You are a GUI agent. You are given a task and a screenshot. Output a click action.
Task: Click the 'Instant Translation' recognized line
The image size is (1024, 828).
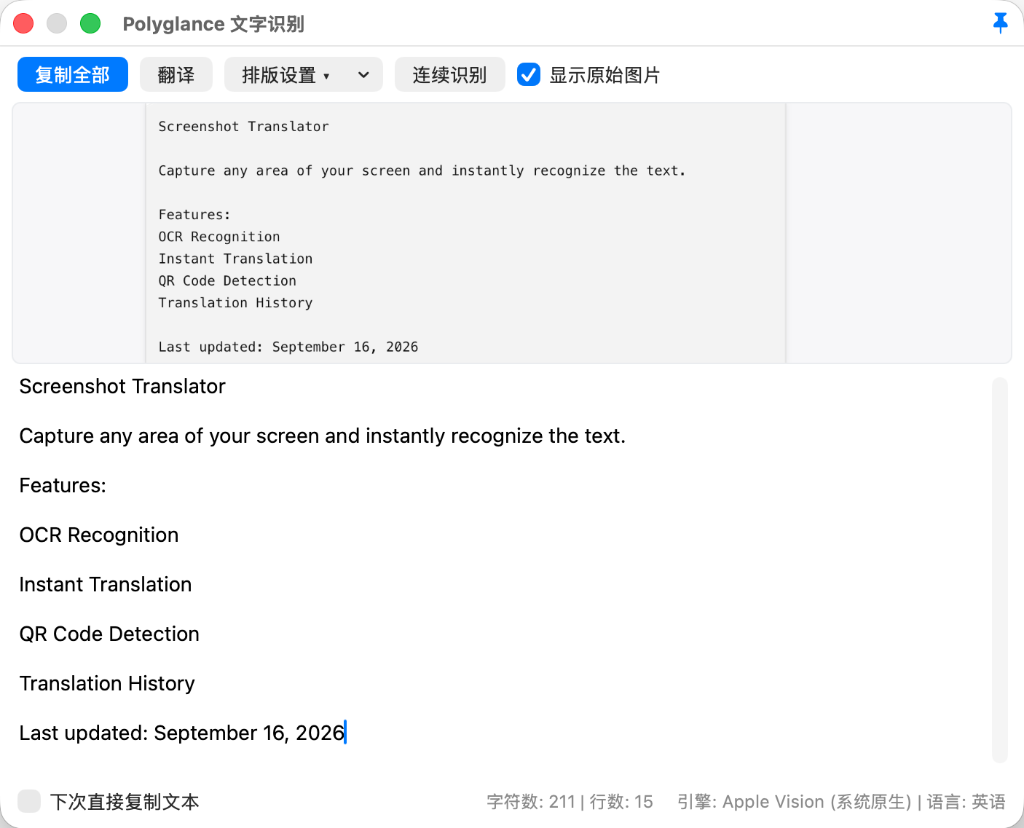click(105, 584)
